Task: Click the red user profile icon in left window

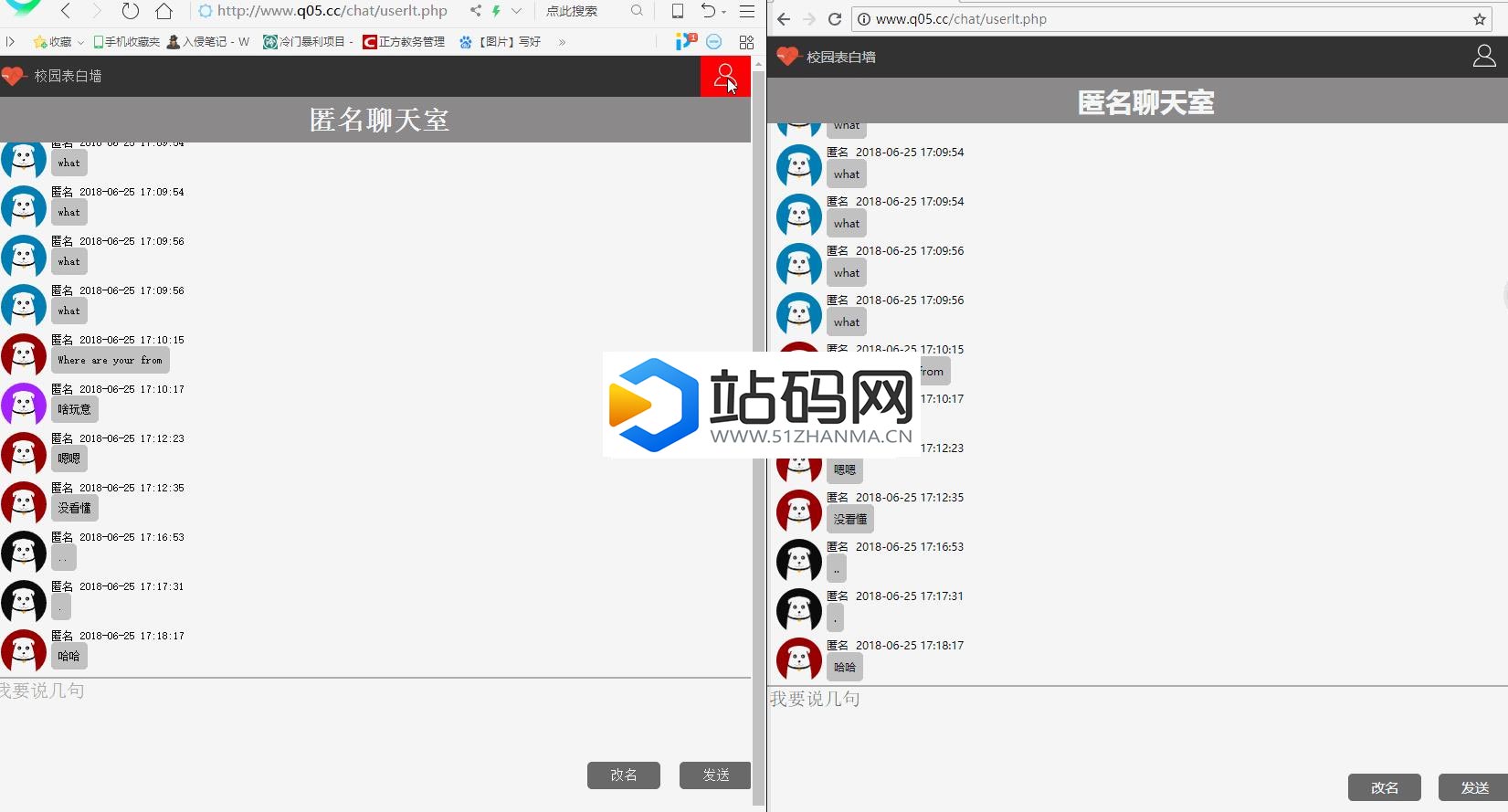Action: (725, 77)
